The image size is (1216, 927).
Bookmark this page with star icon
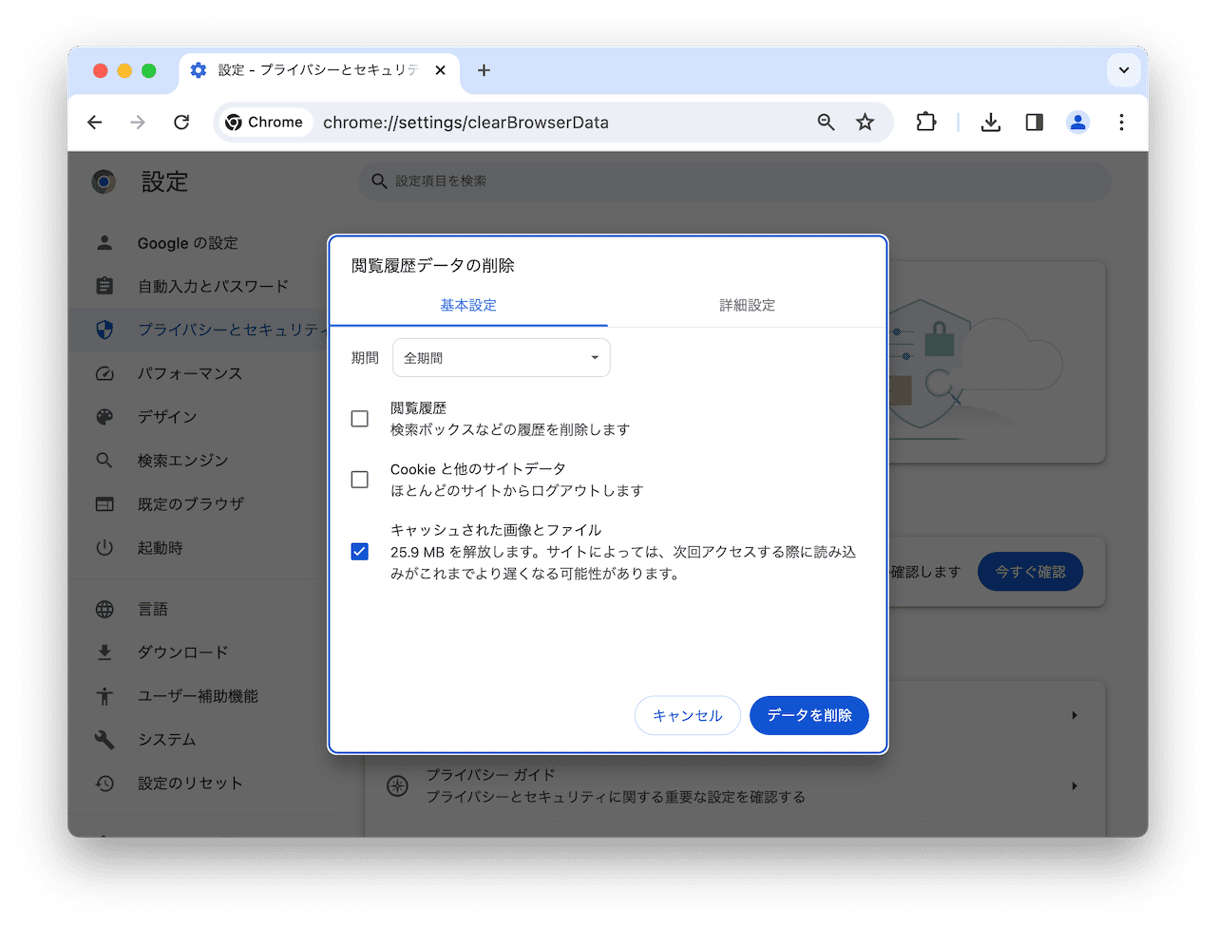click(865, 122)
